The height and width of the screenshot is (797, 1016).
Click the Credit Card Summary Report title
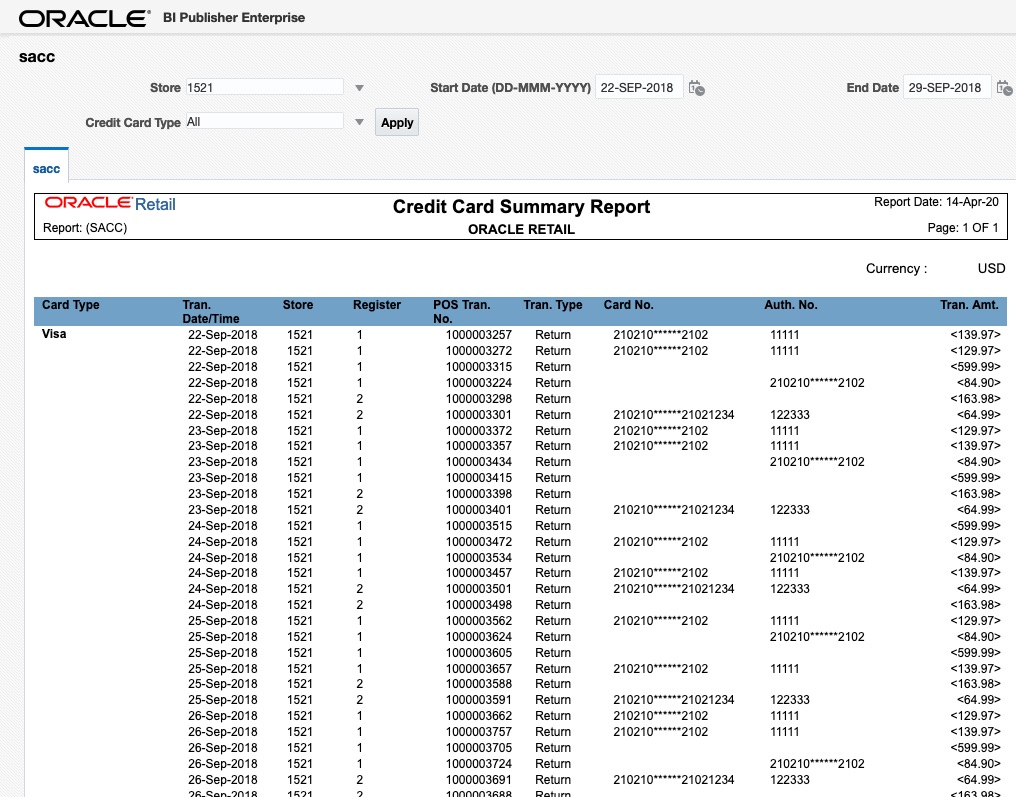pos(521,207)
